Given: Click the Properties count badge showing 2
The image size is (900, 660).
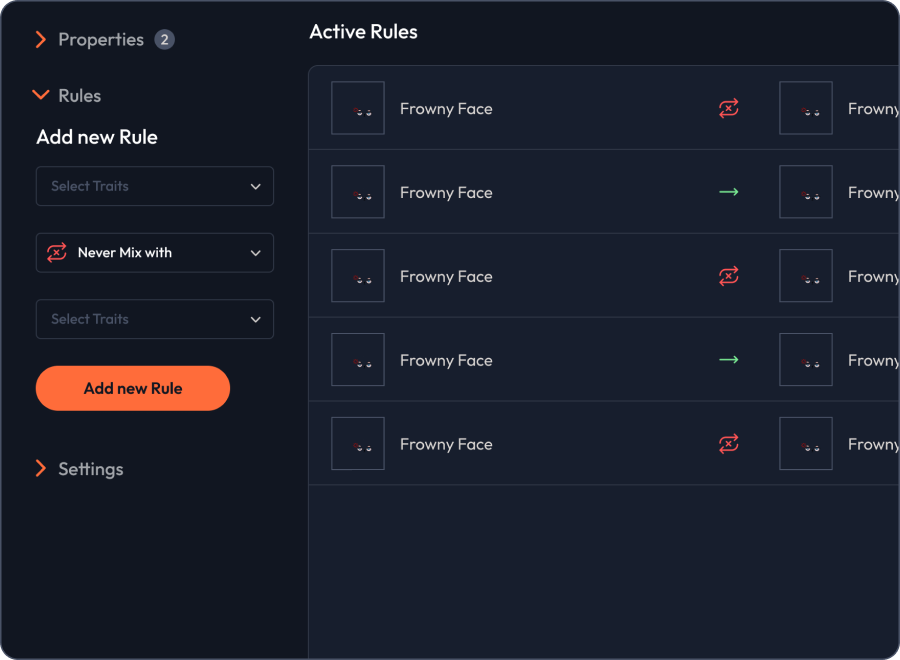Looking at the screenshot, I should [x=164, y=40].
